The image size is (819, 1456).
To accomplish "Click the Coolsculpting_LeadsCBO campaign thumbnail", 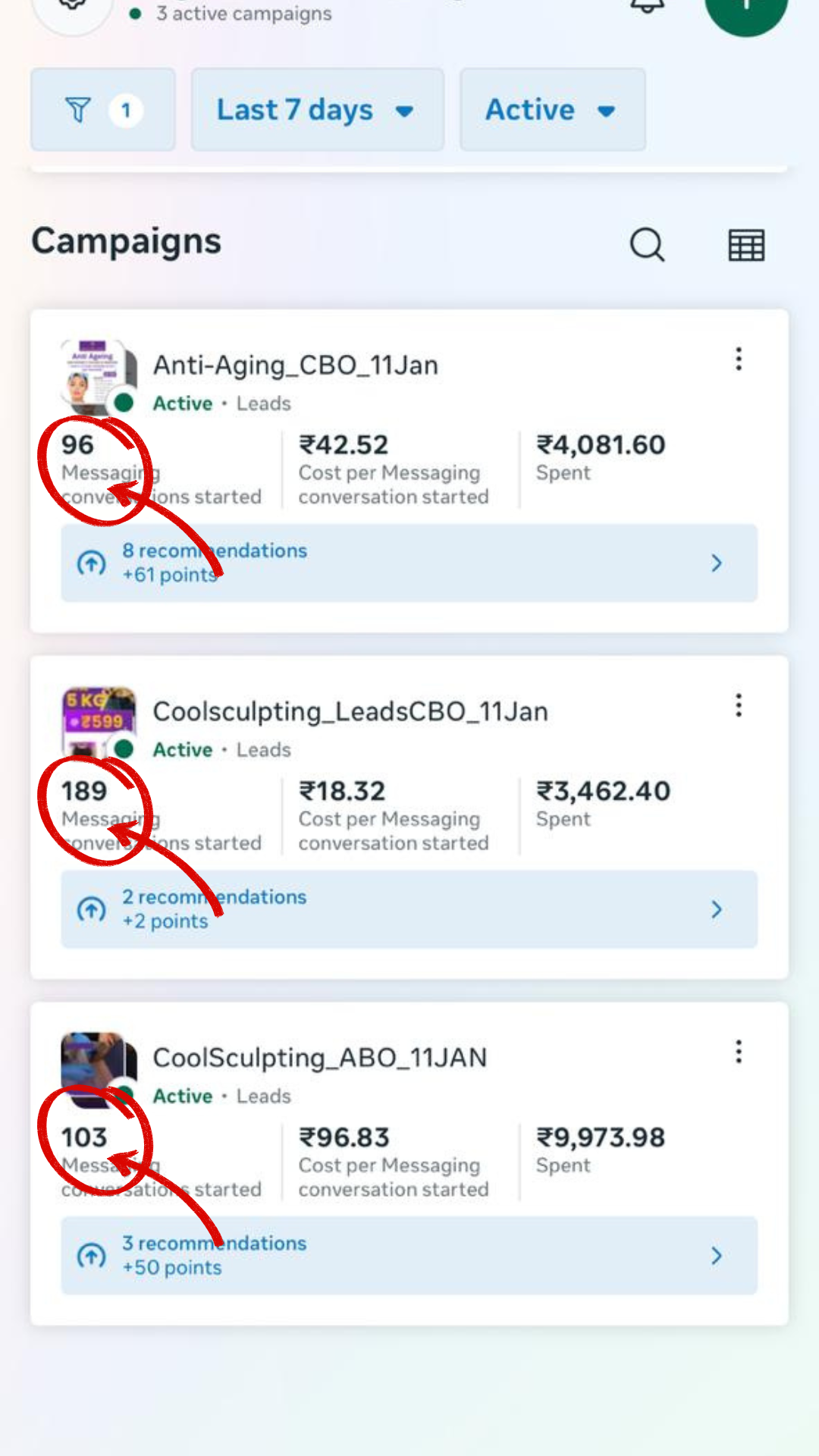I will pyautogui.click(x=99, y=719).
